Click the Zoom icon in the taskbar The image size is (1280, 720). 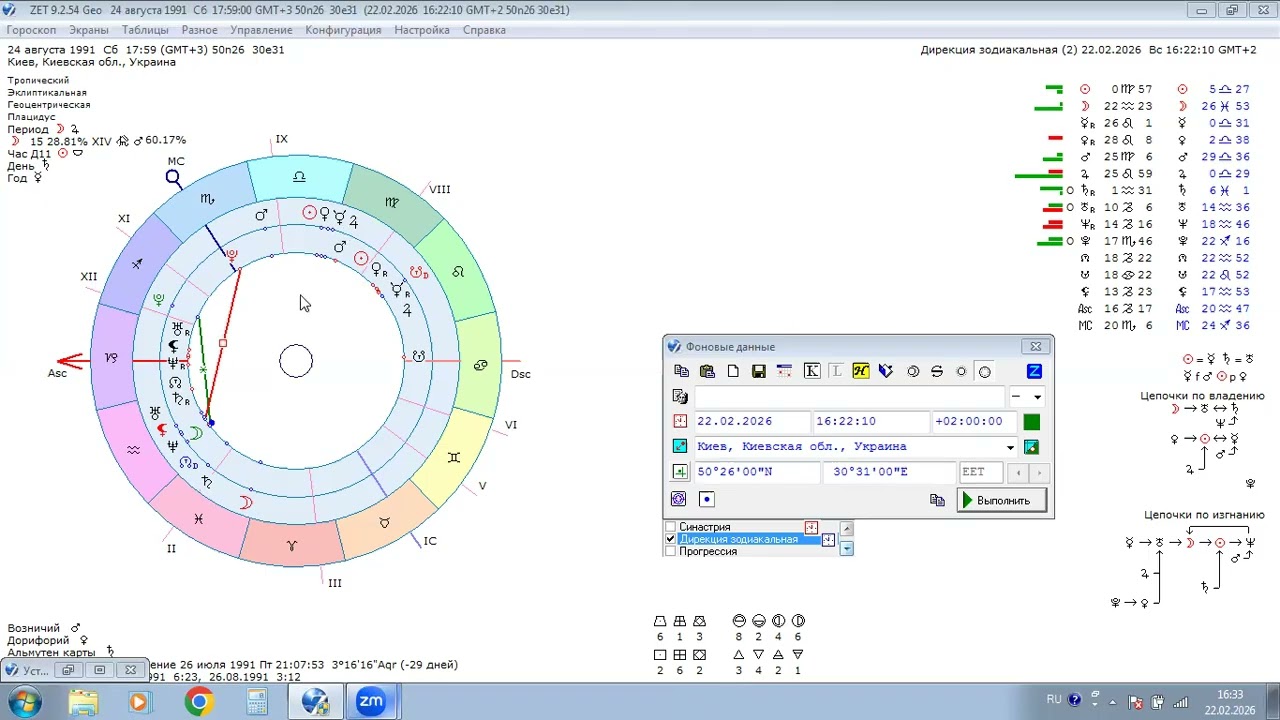pyautogui.click(x=371, y=702)
